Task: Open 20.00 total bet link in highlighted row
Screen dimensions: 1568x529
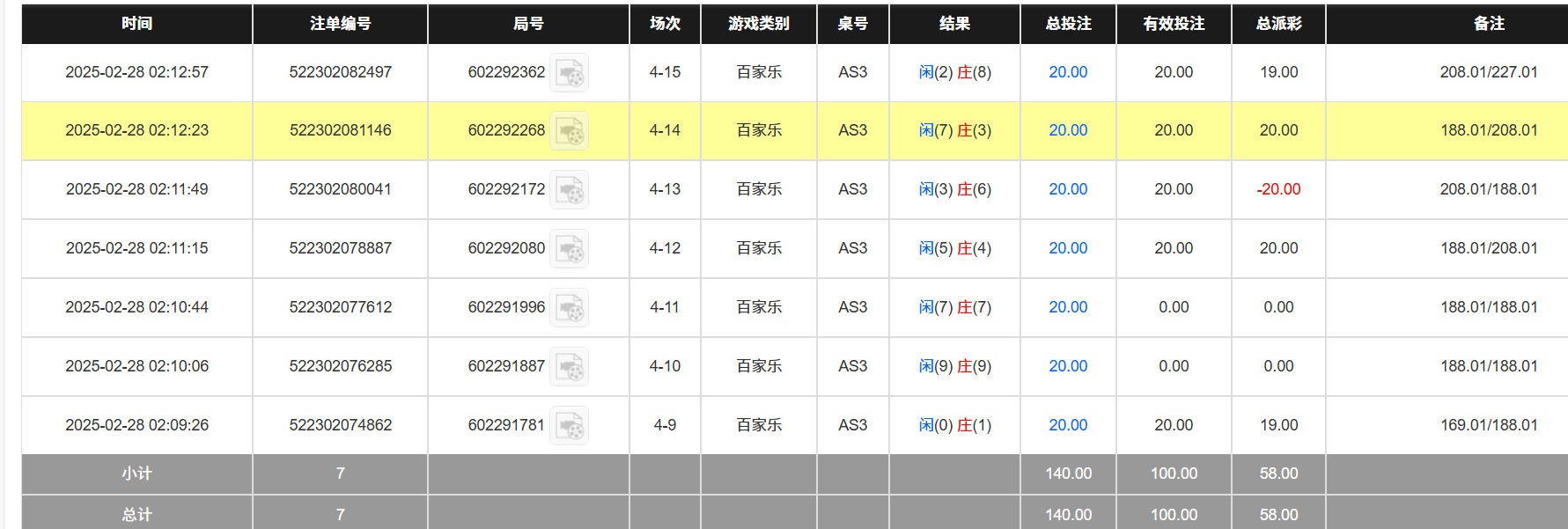Action: (x=1067, y=130)
